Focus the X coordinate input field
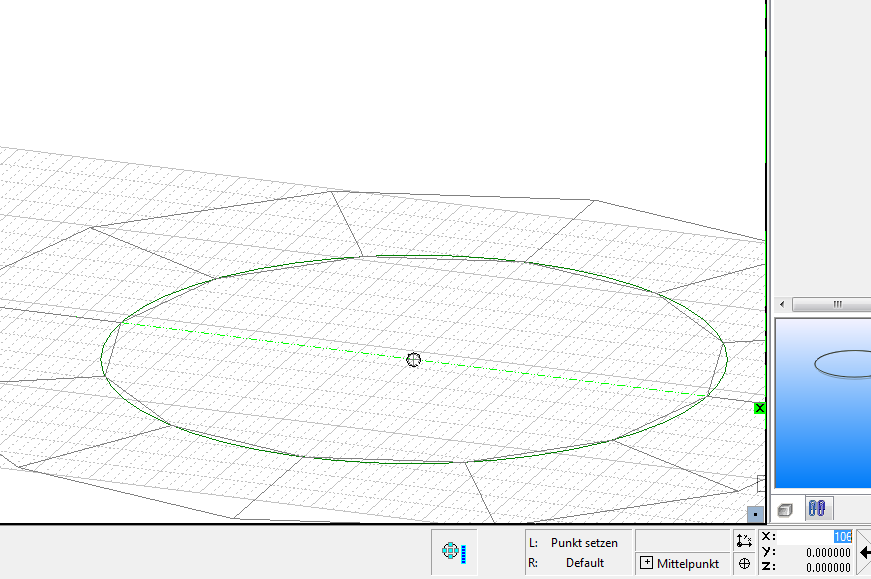This screenshot has height=579, width=871. [x=814, y=537]
